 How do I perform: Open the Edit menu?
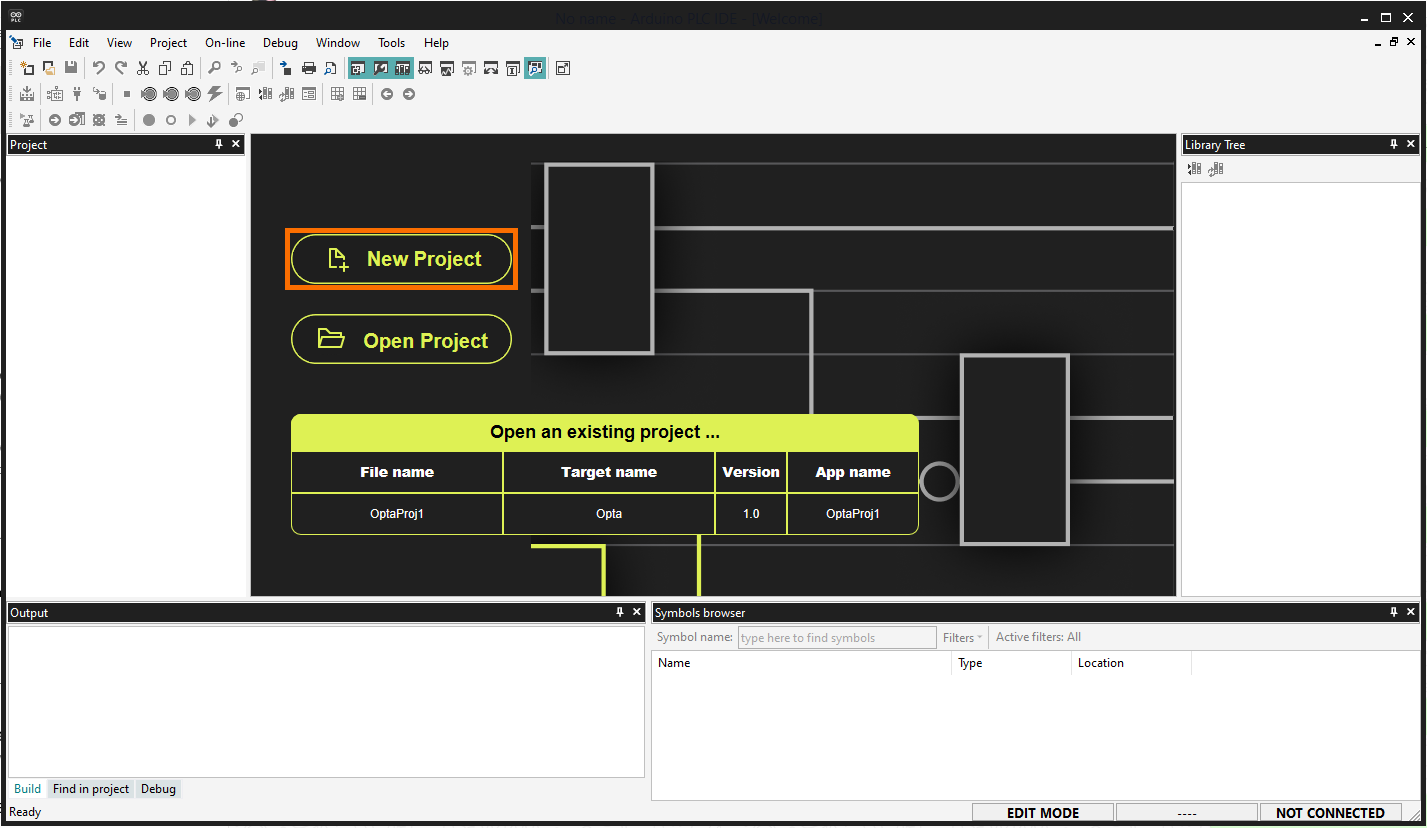point(79,43)
